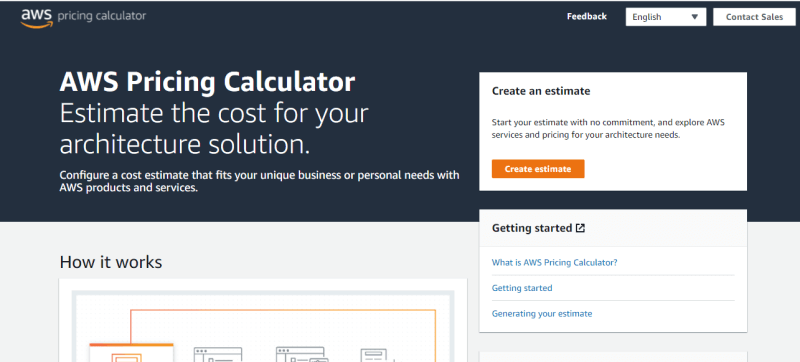The height and width of the screenshot is (362, 800).
Task: Open the English language selector
Action: coord(666,17)
